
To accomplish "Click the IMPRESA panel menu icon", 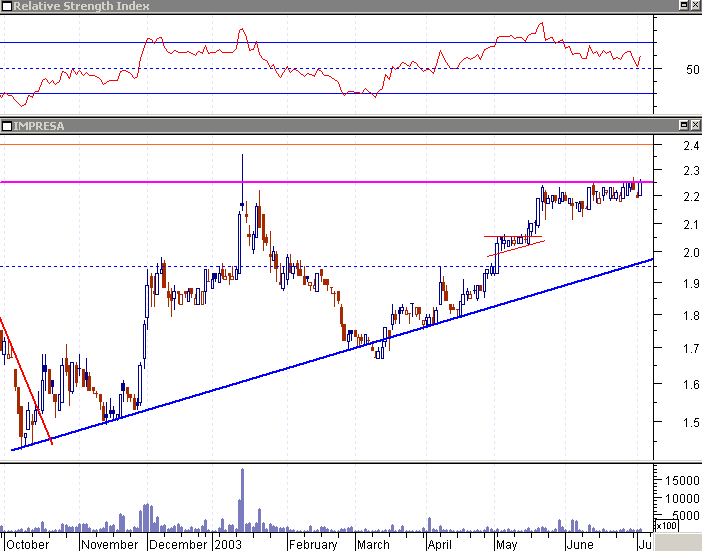I will pyautogui.click(x=6, y=126).
